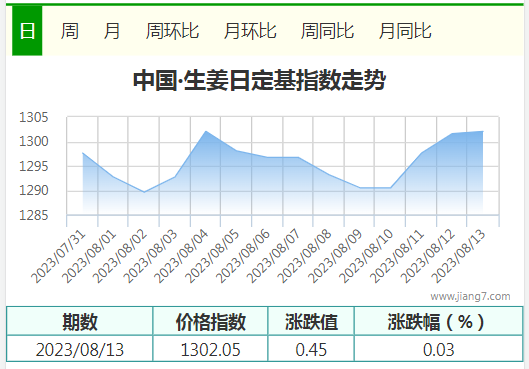
Task: Click the 2023/08/10 data point on chart
Action: [390, 188]
